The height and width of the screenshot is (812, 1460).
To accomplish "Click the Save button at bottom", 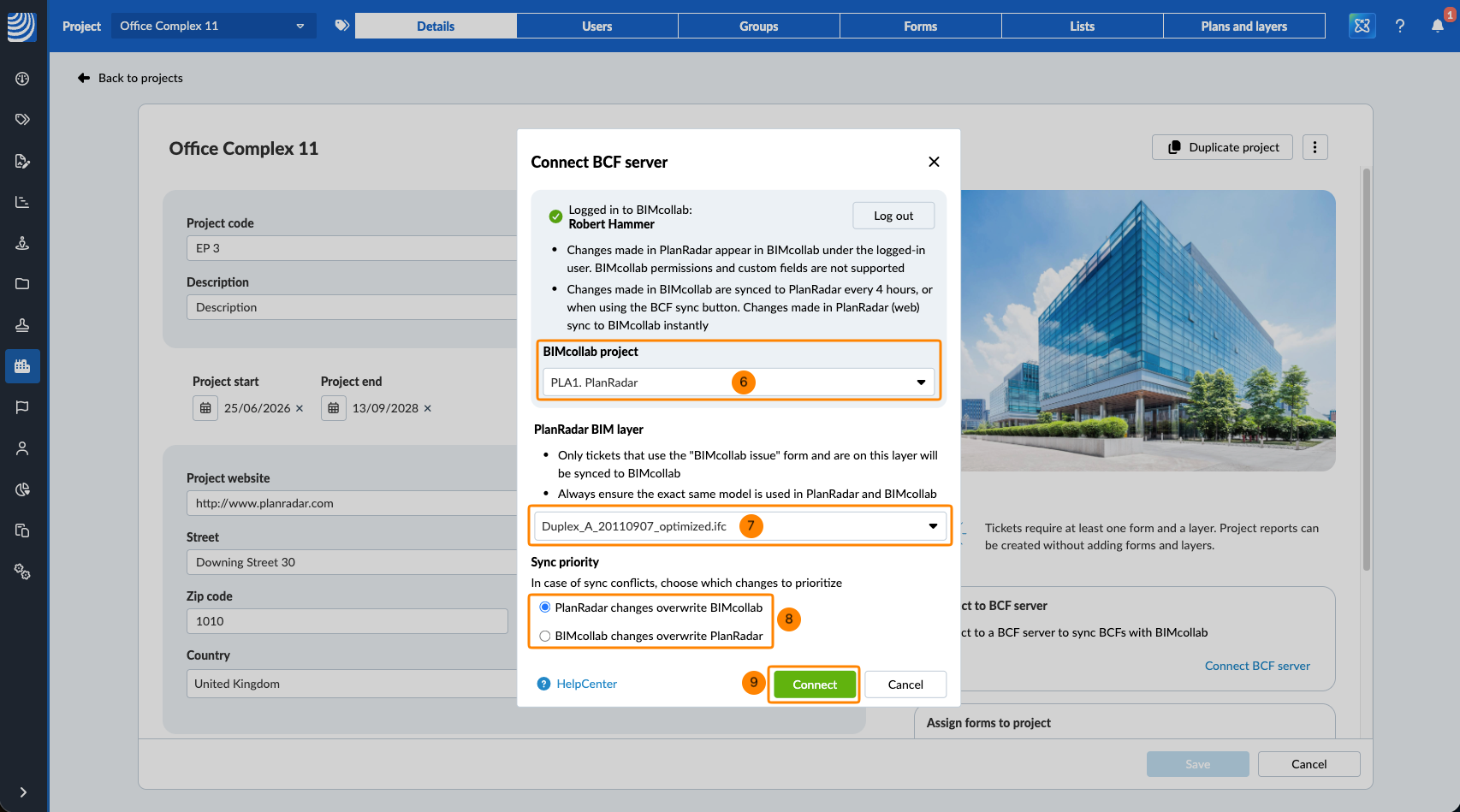I will coord(1198,764).
